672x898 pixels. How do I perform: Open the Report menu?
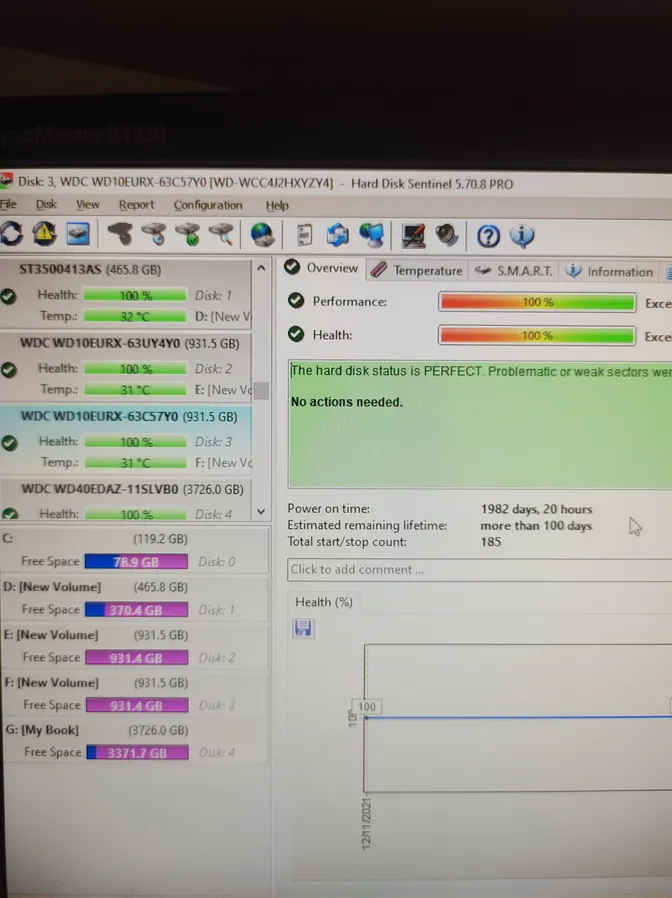pos(136,205)
